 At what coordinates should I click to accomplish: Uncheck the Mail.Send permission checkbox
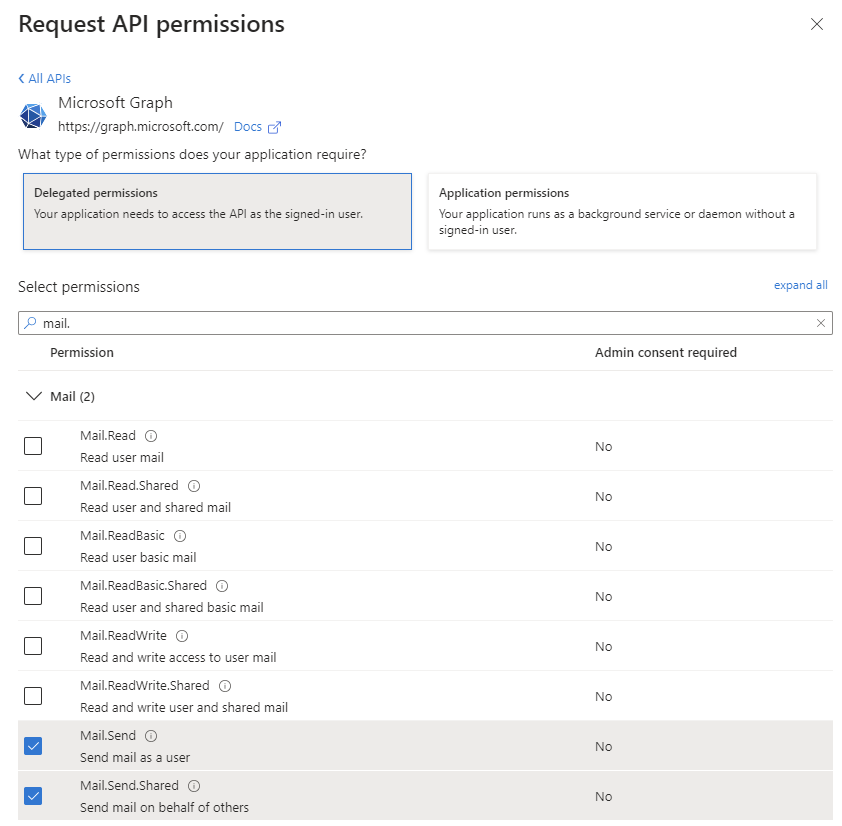(33, 746)
